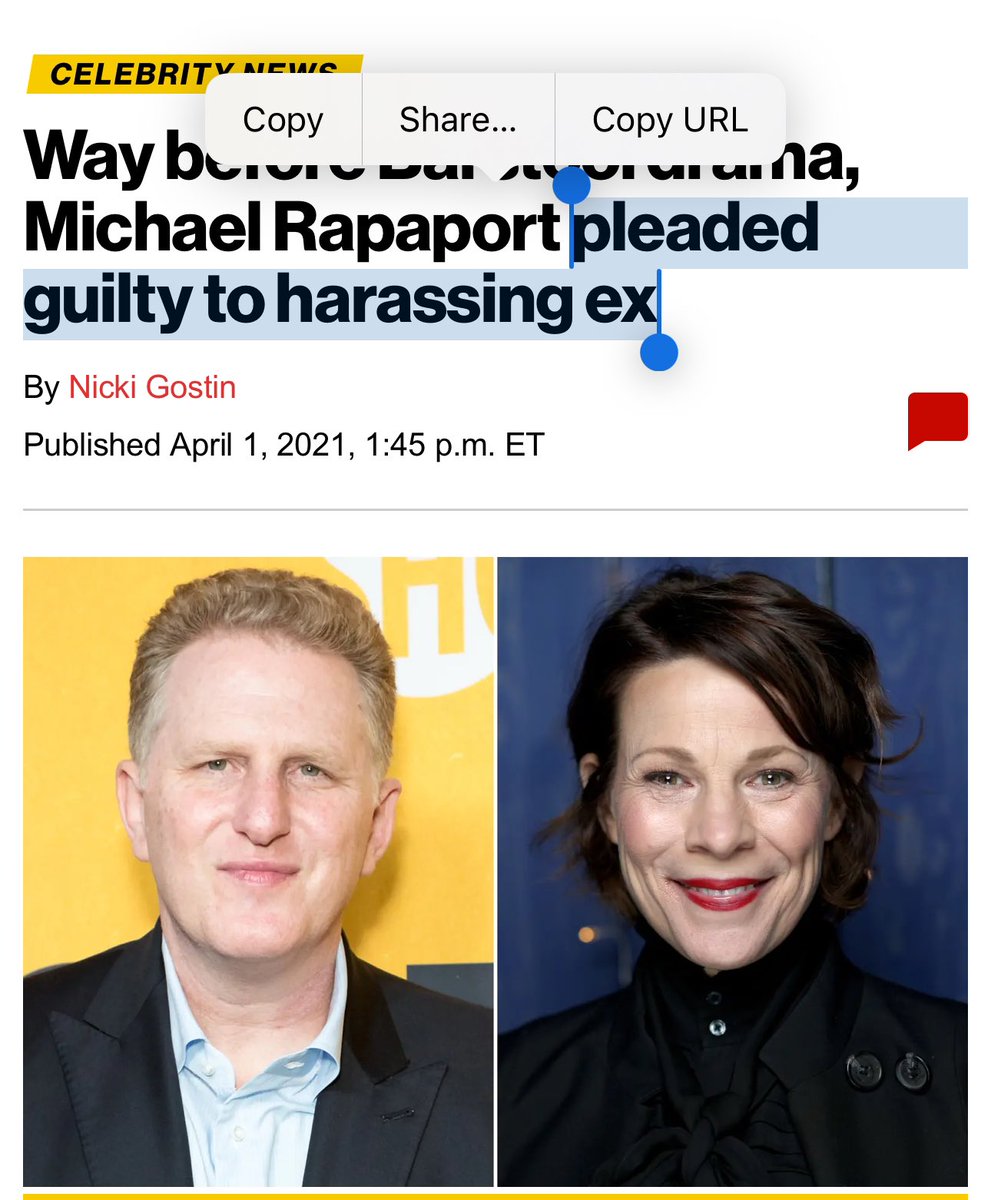This screenshot has width=991, height=1200.
Task: Tap Copy in the selection popup
Action: coord(283,120)
